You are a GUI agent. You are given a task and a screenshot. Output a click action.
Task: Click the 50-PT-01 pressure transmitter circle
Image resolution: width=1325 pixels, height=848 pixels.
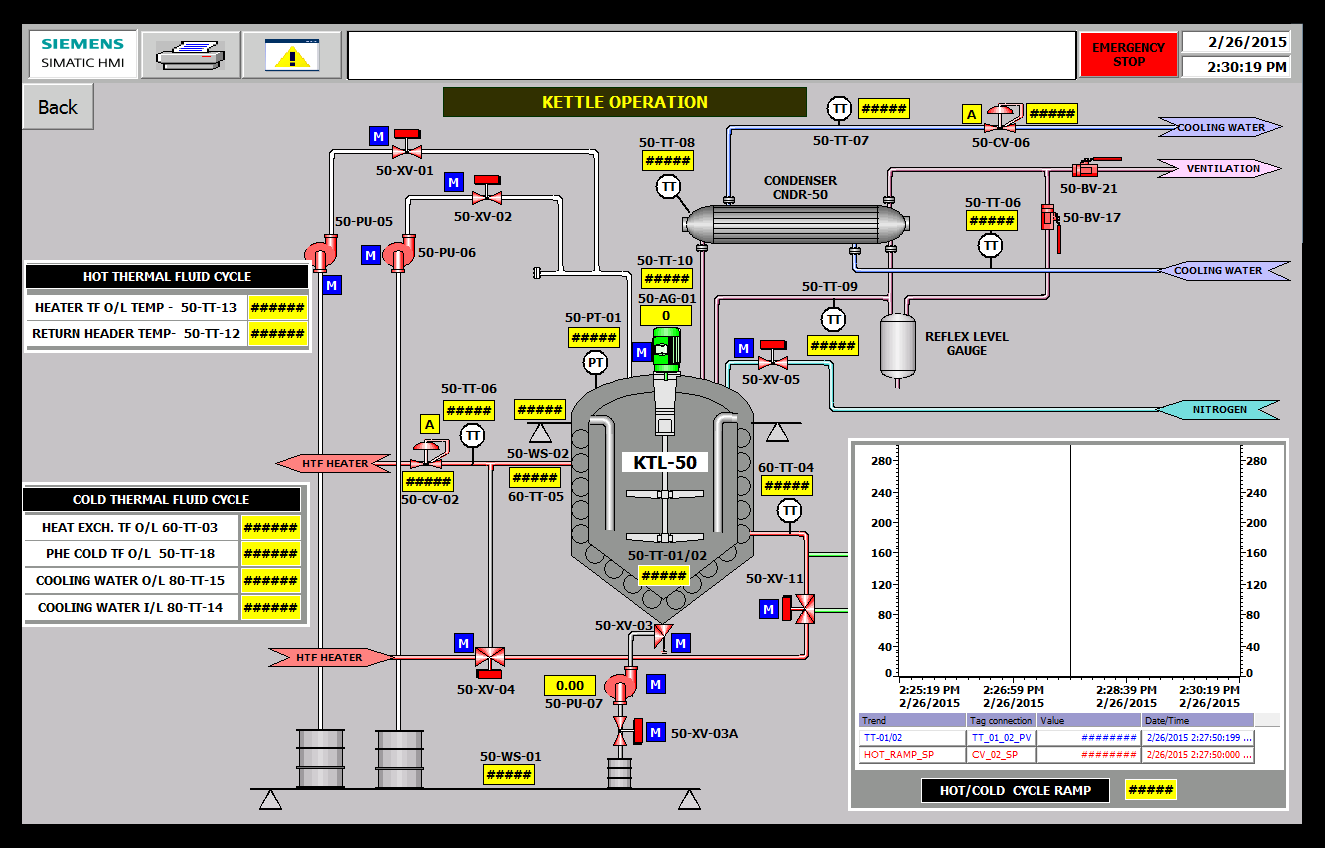tap(595, 362)
